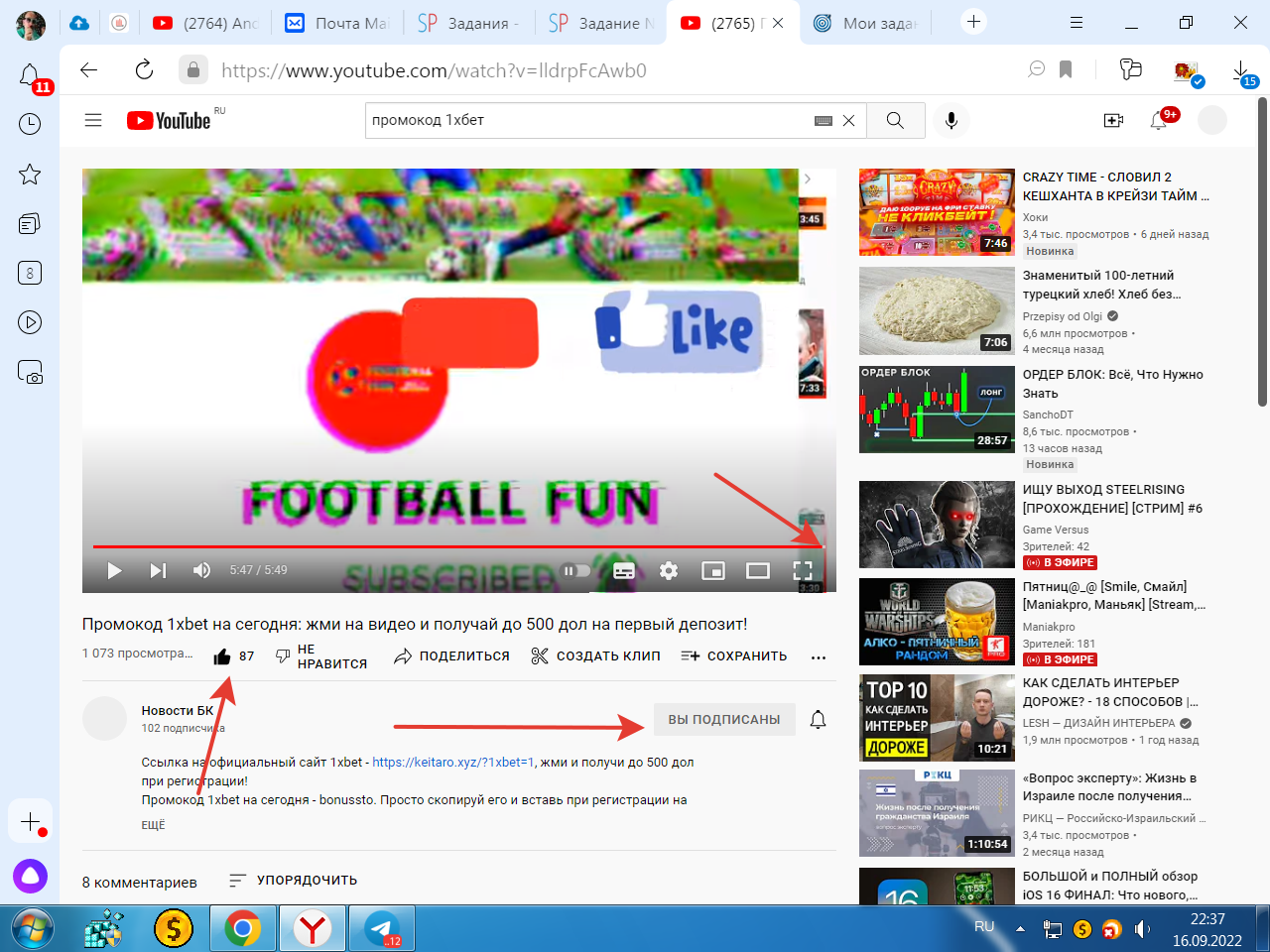Open the keitaro.xyz link in the description

coord(453,762)
